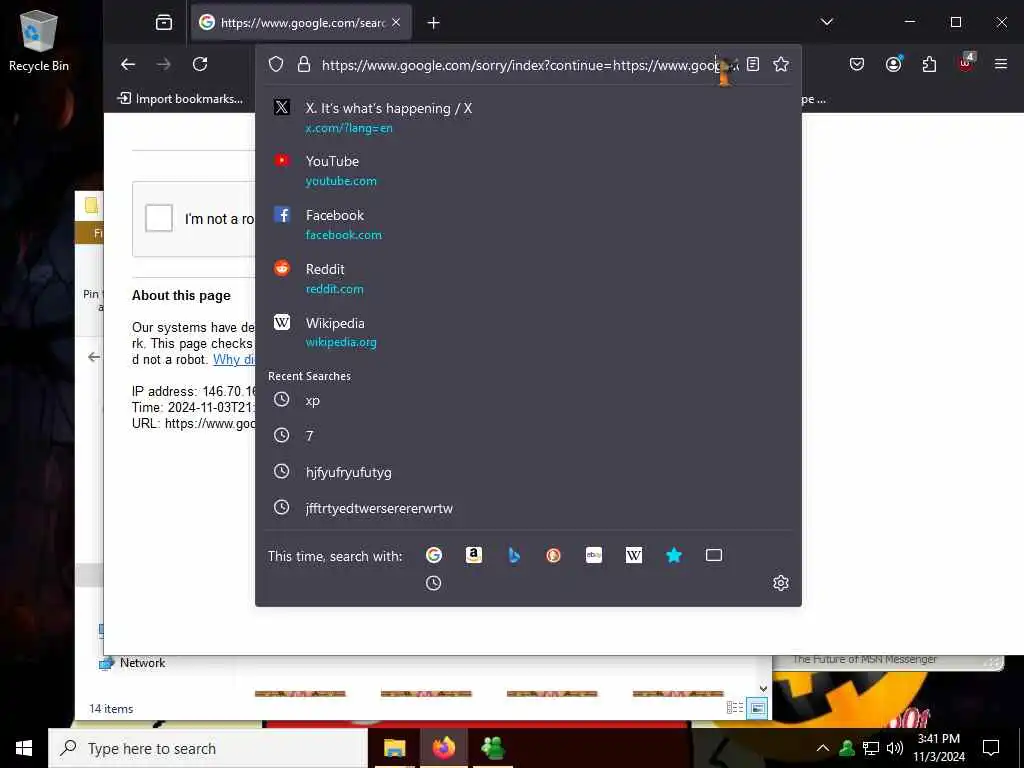1024x768 pixels.
Task: Open the network tray icon
Action: 871,748
